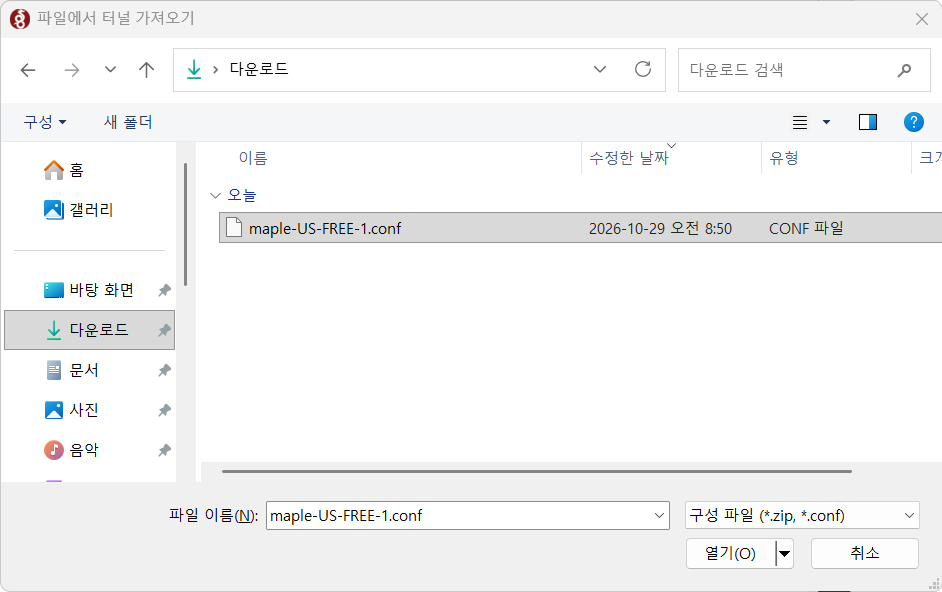Click the 열기(O) button
942x592 pixels.
731,553
